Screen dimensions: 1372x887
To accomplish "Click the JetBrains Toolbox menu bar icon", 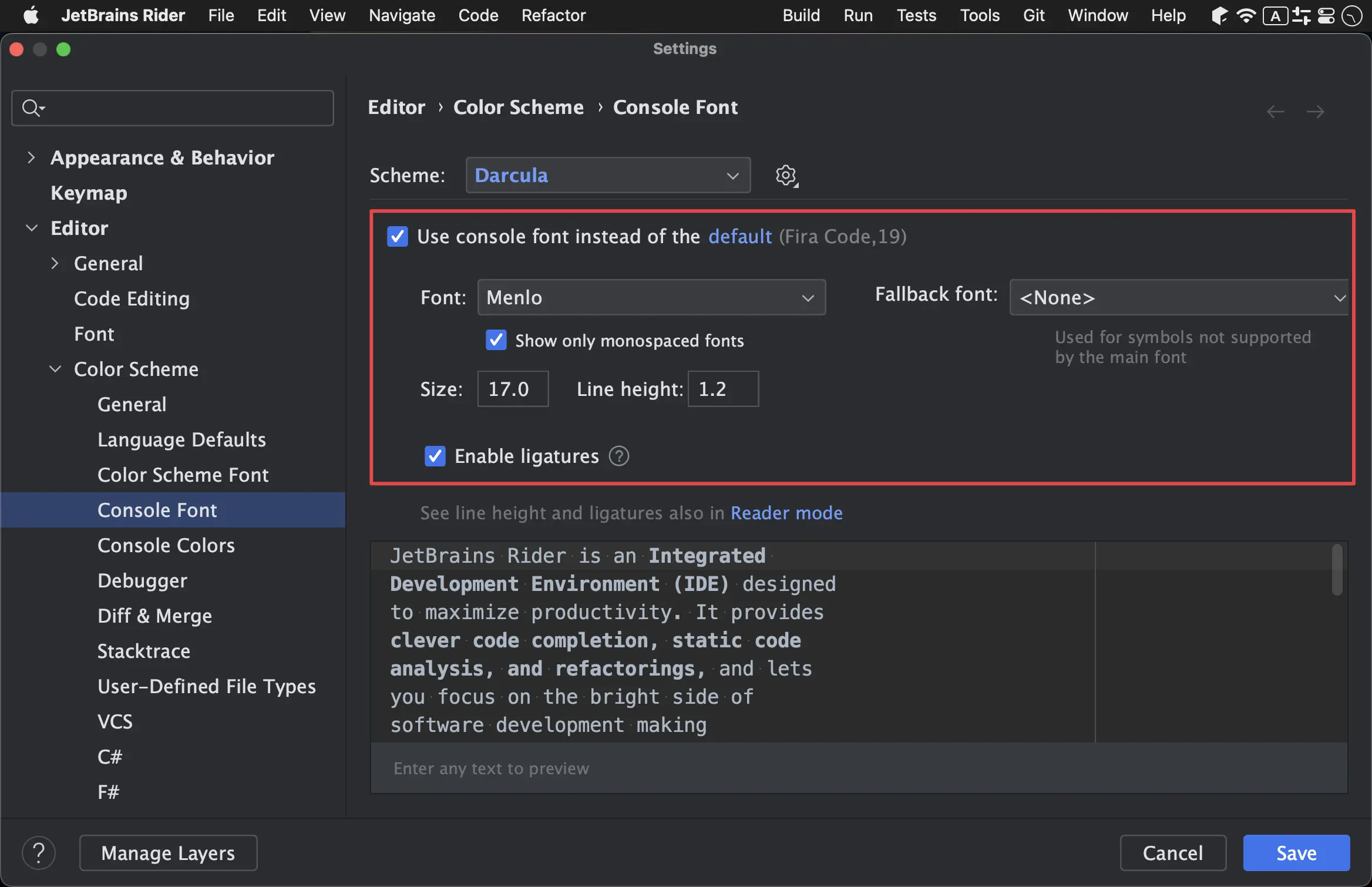I will tap(1219, 15).
